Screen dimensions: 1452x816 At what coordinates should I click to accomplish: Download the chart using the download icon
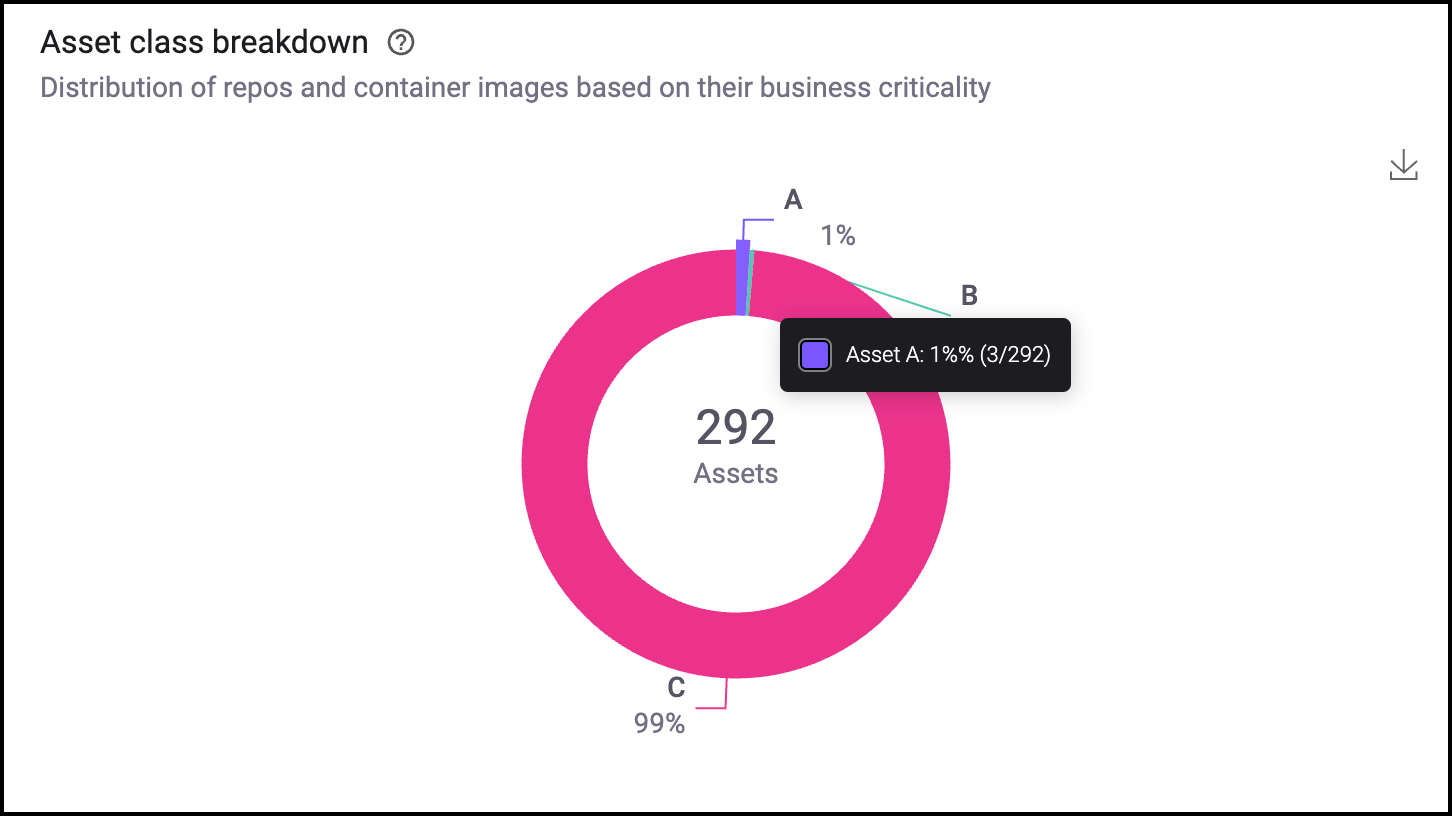coord(1404,166)
